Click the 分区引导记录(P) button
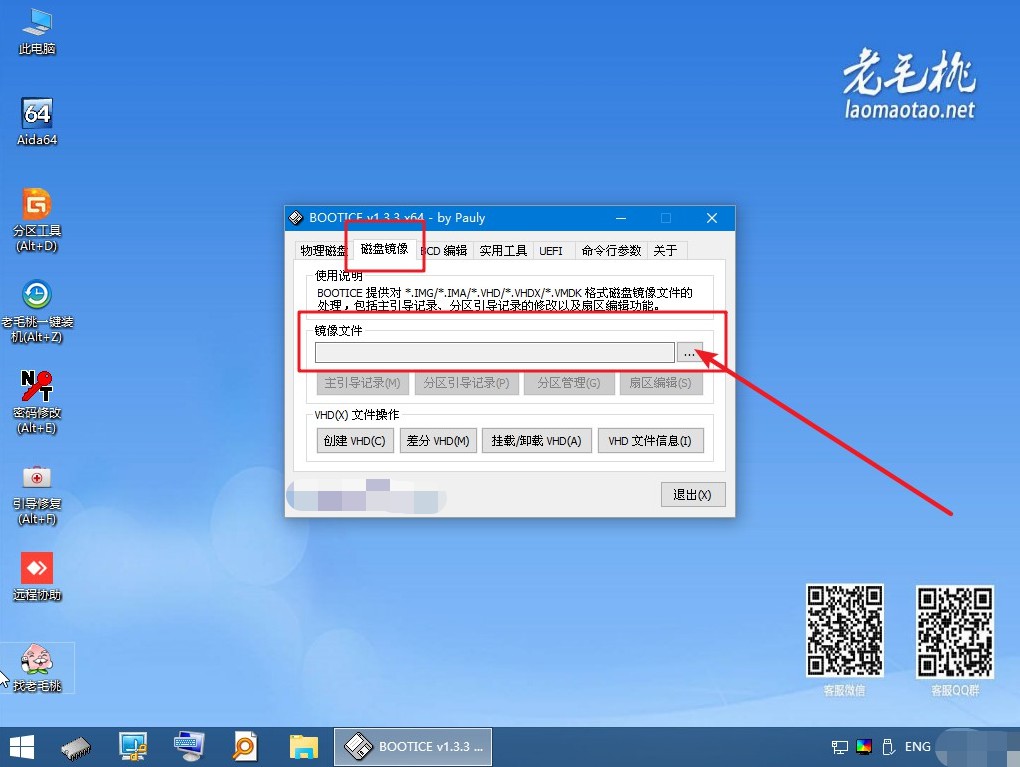Viewport: 1020px width, 767px height. [466, 383]
